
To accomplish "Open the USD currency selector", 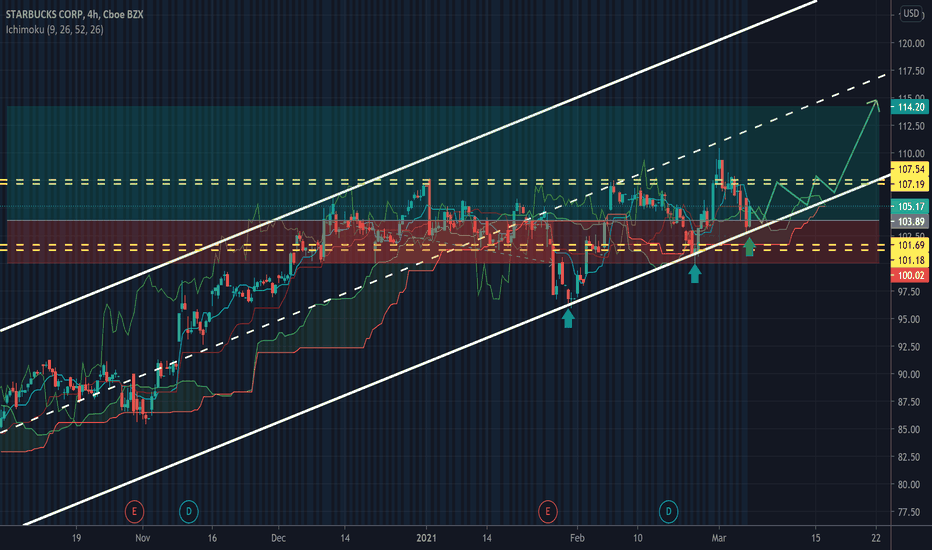I will 911,13.
